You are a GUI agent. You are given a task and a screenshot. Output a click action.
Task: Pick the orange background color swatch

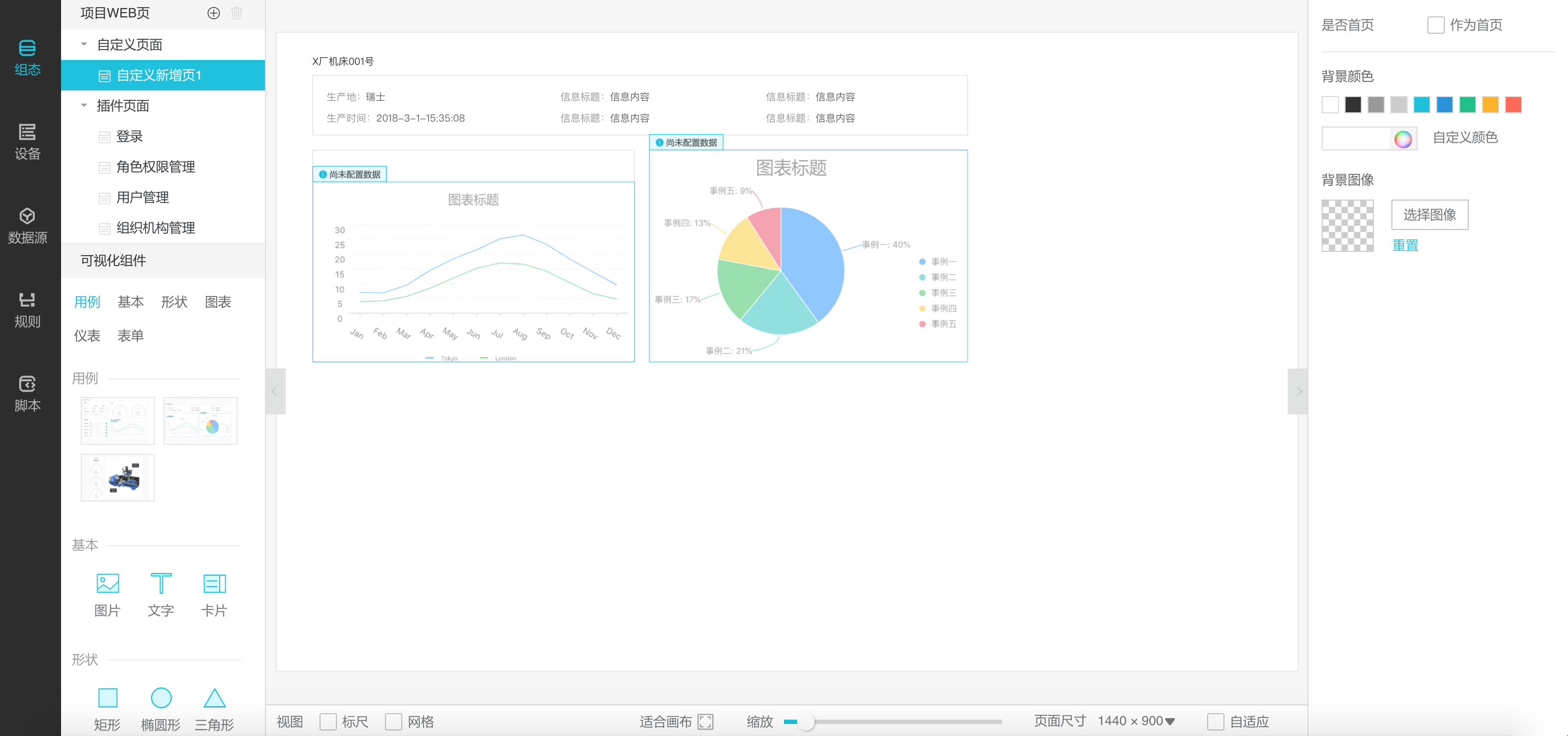click(1490, 105)
